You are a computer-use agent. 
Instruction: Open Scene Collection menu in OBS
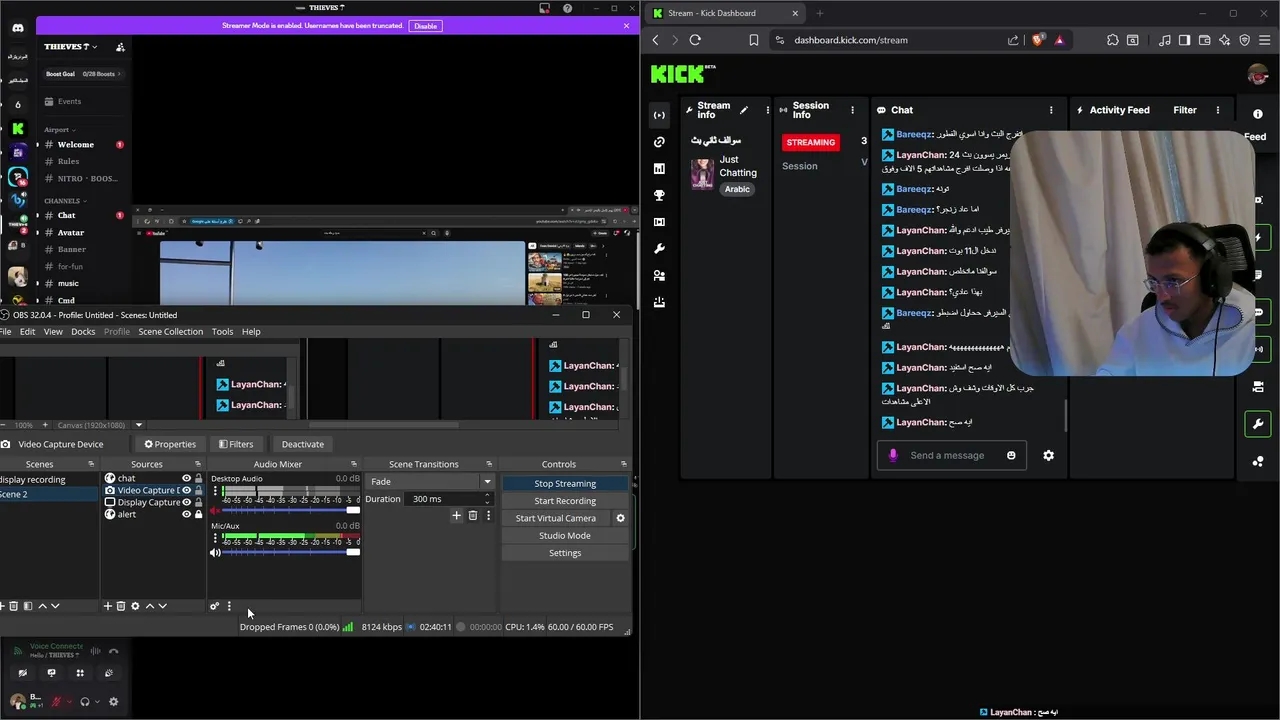point(170,331)
